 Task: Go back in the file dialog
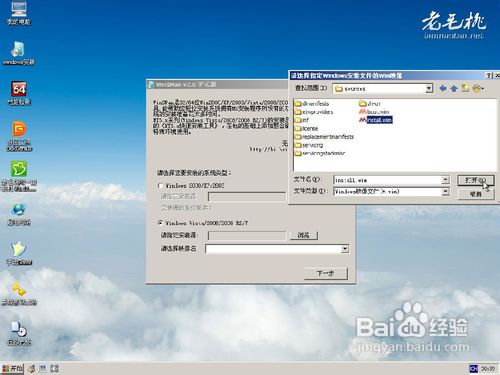click(443, 88)
